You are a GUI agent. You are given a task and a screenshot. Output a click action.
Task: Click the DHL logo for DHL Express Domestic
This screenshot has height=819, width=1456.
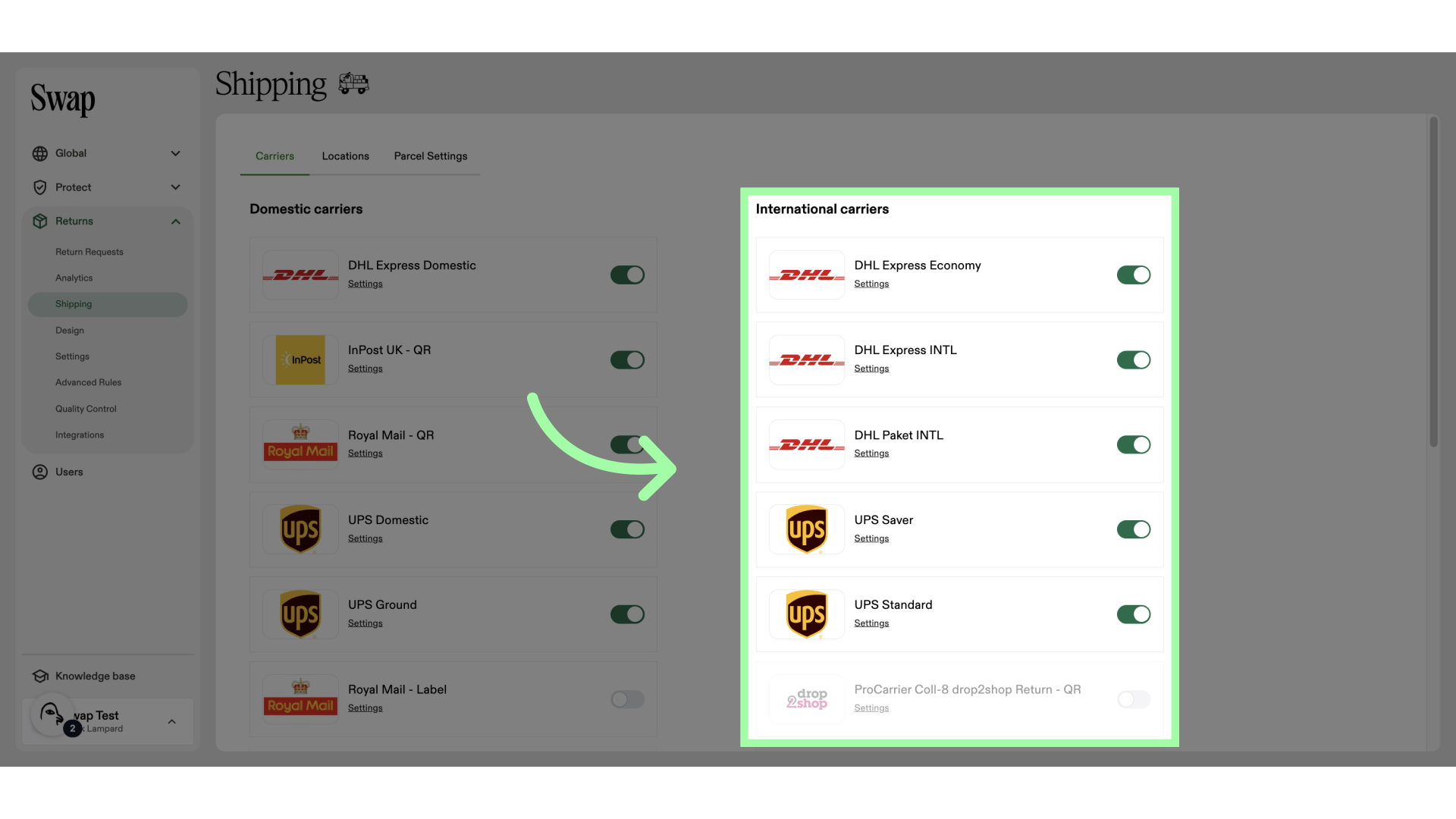300,275
